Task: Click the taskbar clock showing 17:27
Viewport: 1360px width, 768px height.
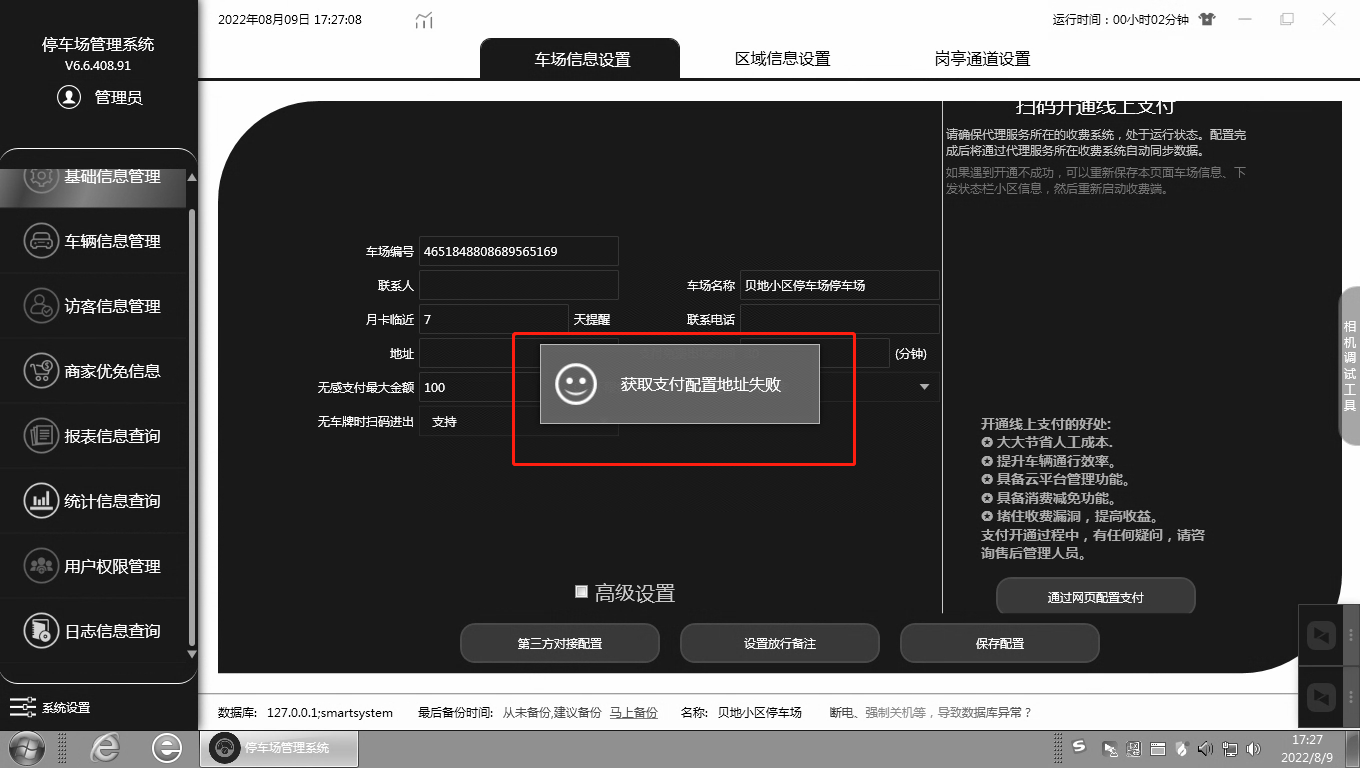Action: (1307, 748)
